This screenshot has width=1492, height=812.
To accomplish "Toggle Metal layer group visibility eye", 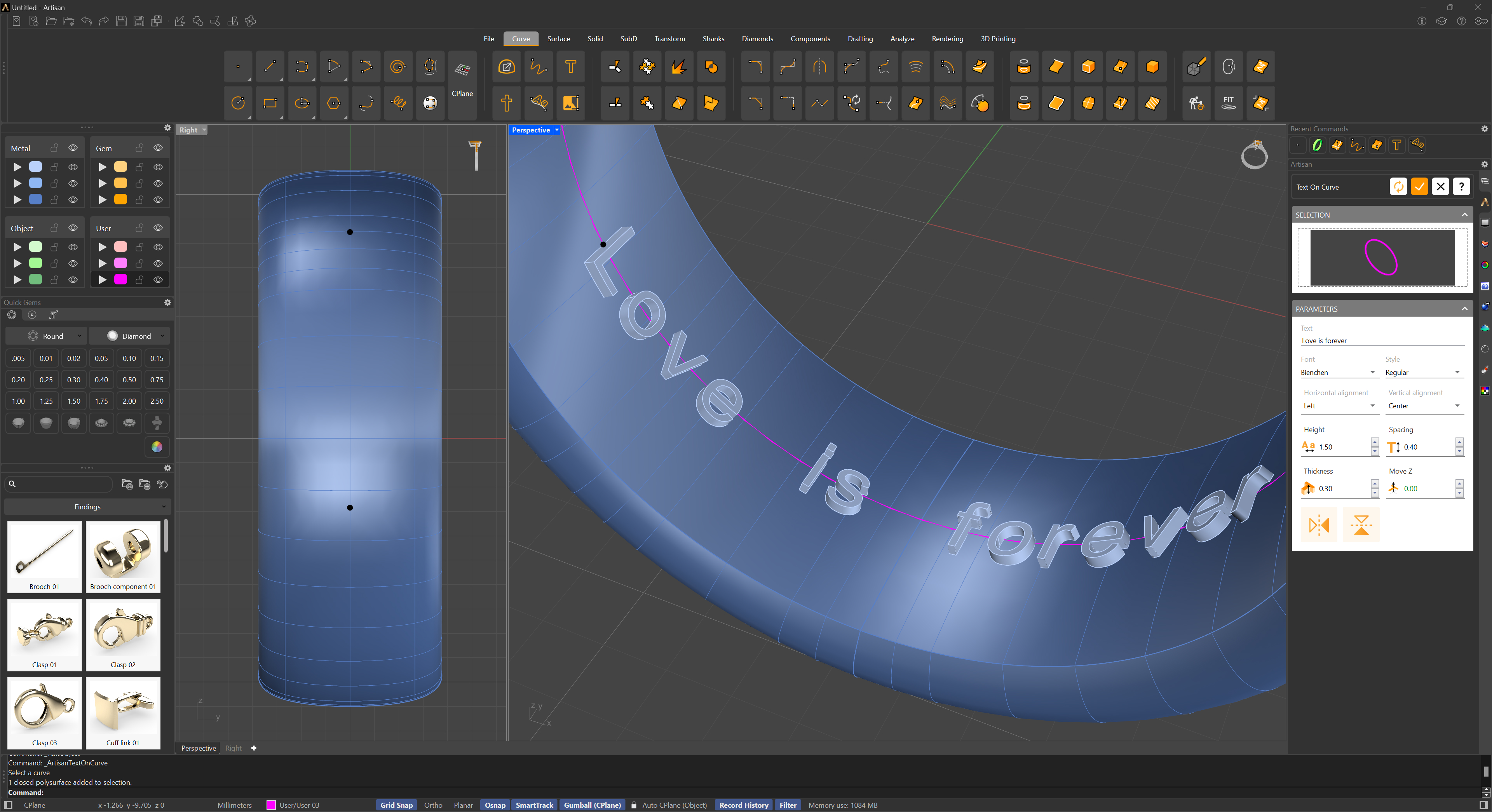I will click(x=73, y=148).
